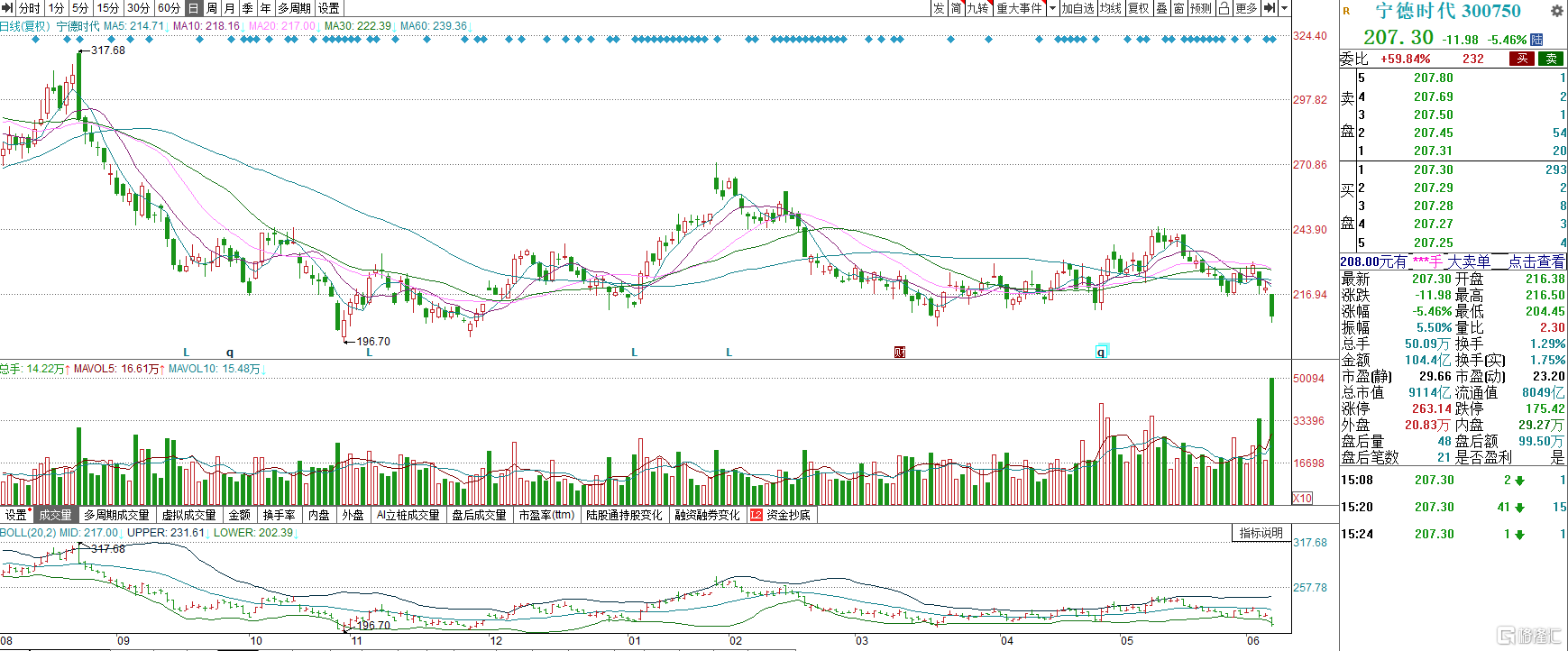Click the arrow-to-bar icon after 更多
The height and width of the screenshot is (651, 1568).
pyautogui.click(x=1269, y=8)
